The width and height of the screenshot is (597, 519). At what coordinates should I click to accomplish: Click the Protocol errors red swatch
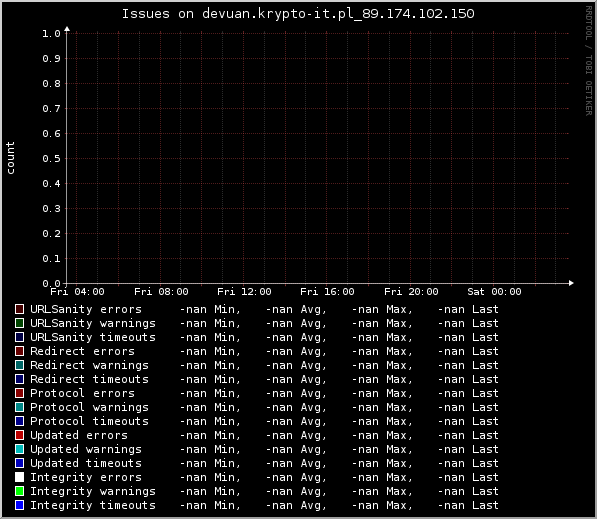point(19,393)
